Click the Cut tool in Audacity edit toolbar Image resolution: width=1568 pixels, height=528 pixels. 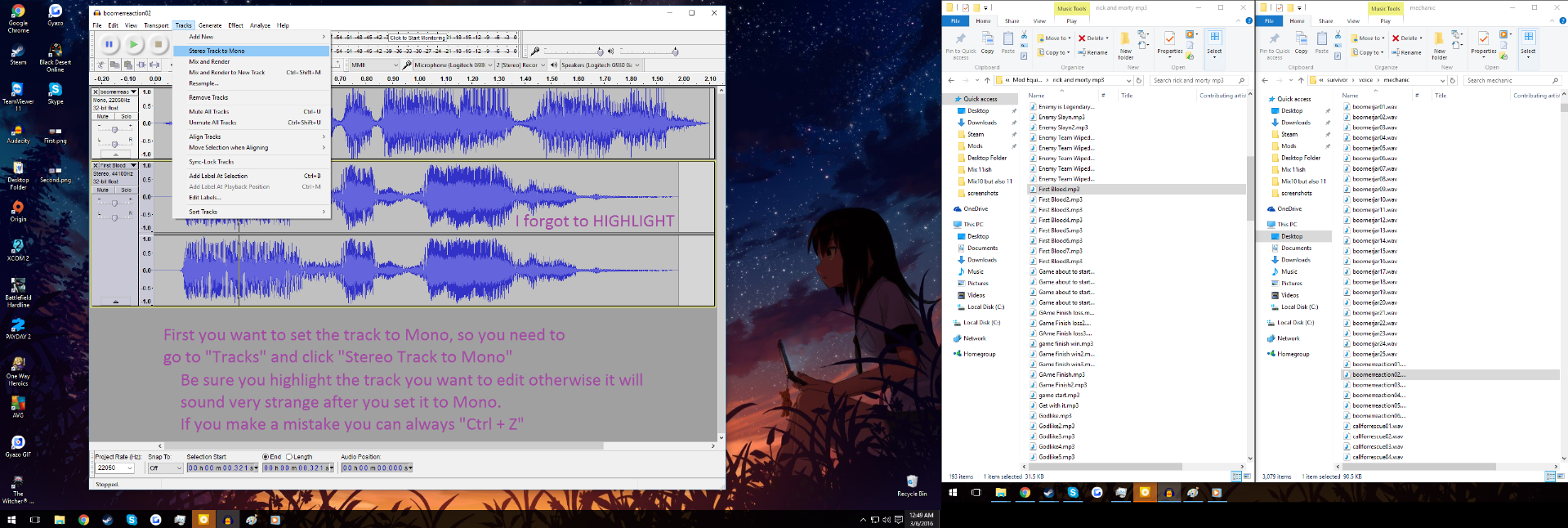[x=102, y=65]
